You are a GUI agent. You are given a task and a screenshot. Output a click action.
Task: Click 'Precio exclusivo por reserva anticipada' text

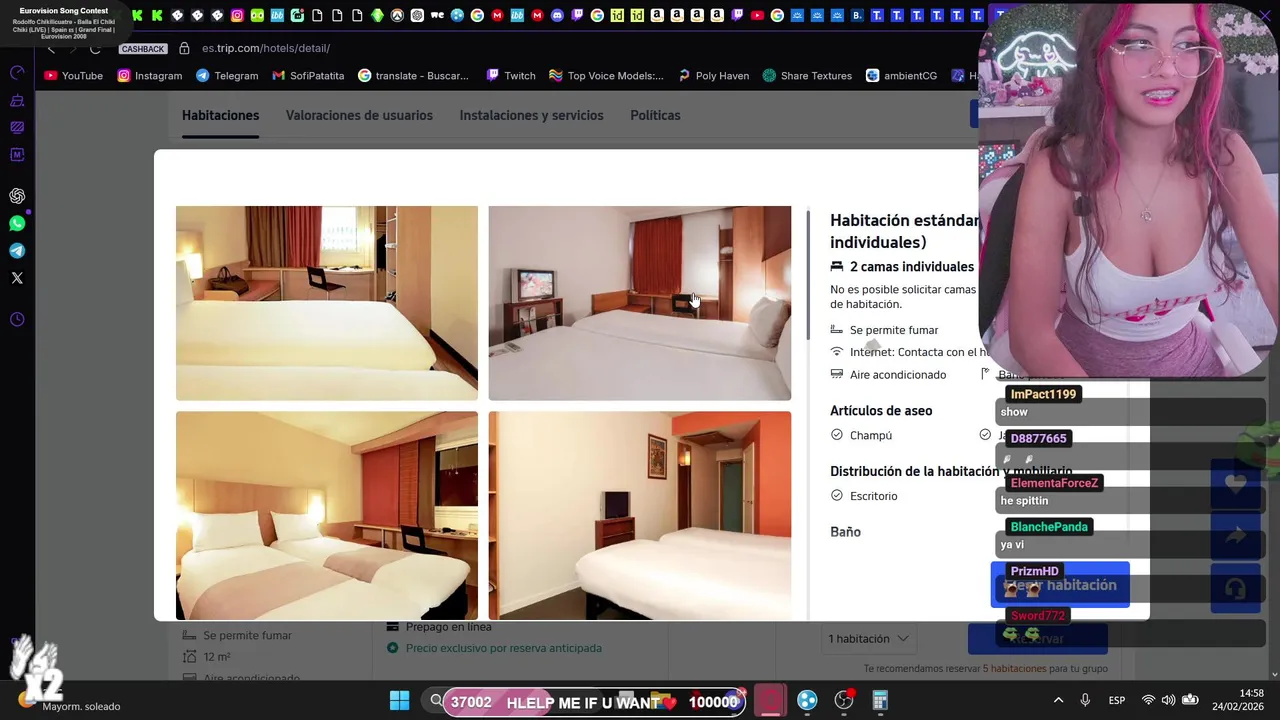click(x=503, y=648)
